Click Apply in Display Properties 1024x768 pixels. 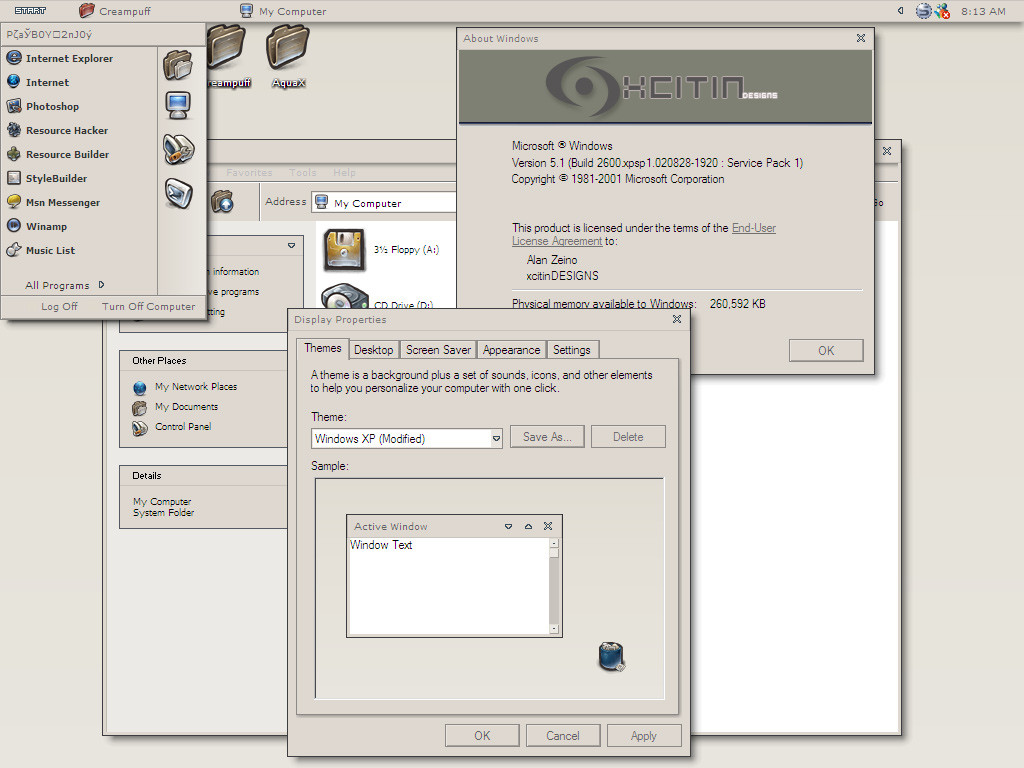pos(644,735)
